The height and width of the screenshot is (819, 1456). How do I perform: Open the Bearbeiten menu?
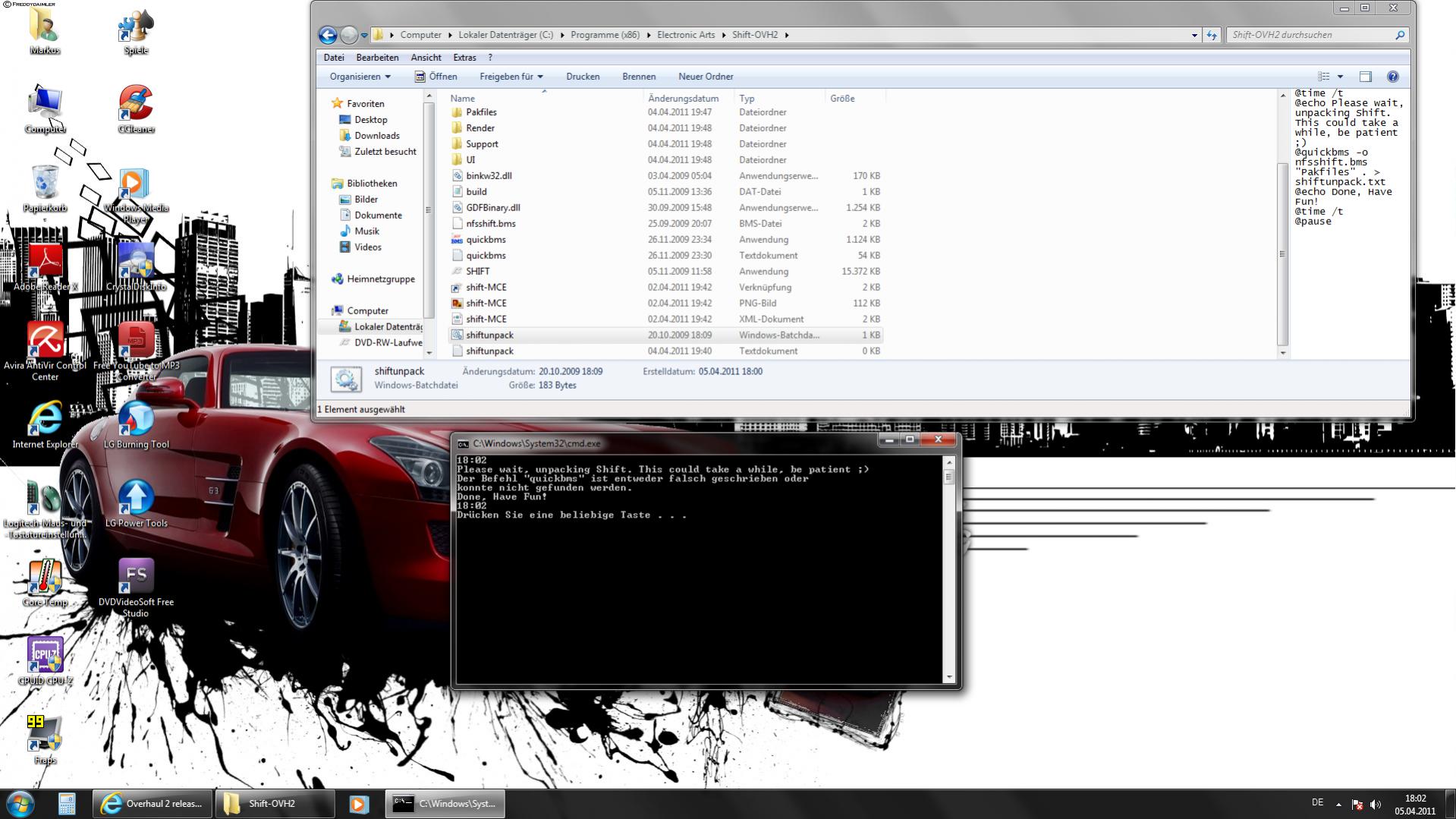click(377, 58)
